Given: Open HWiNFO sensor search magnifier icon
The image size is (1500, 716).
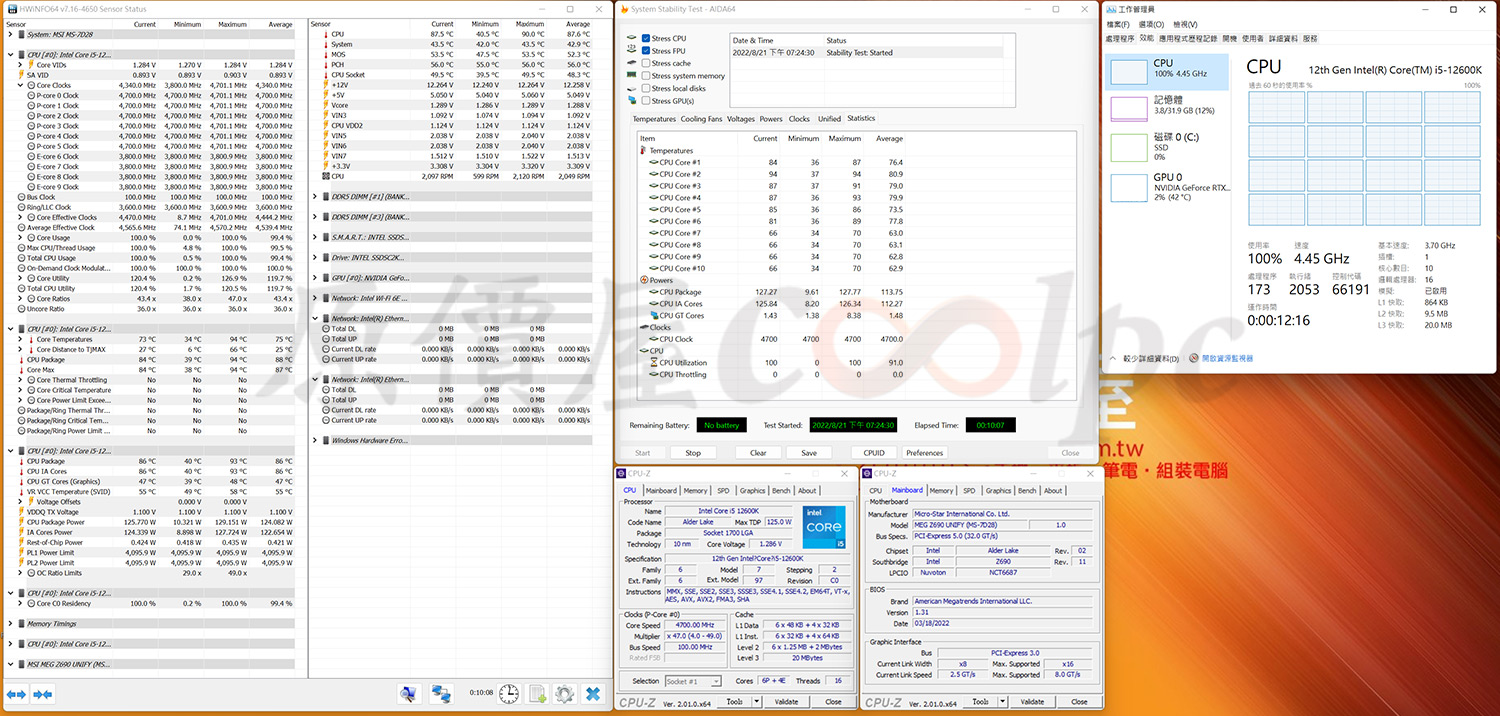Looking at the screenshot, I should point(409,693).
